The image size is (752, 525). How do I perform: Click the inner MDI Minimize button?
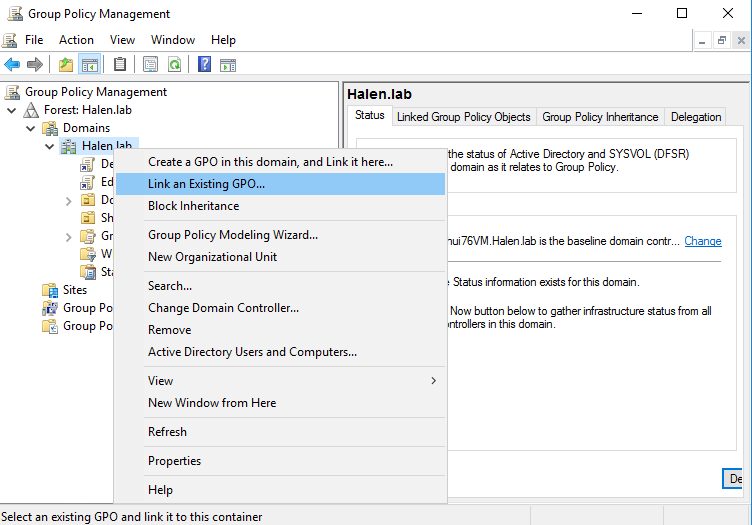702,41
